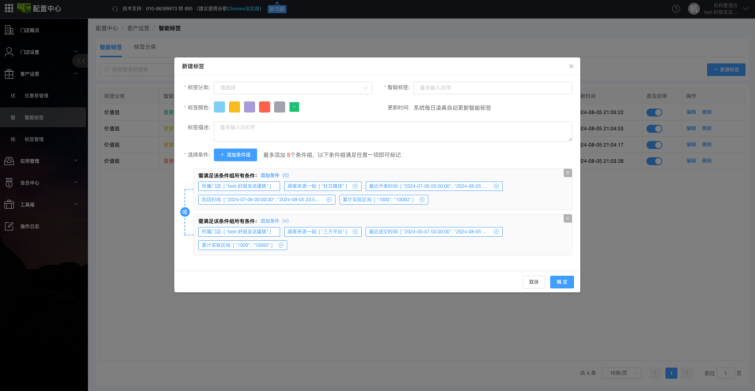Open the help question-mark icon
Image resolution: width=756 pixels, height=392 pixels.
pyautogui.click(x=676, y=9)
